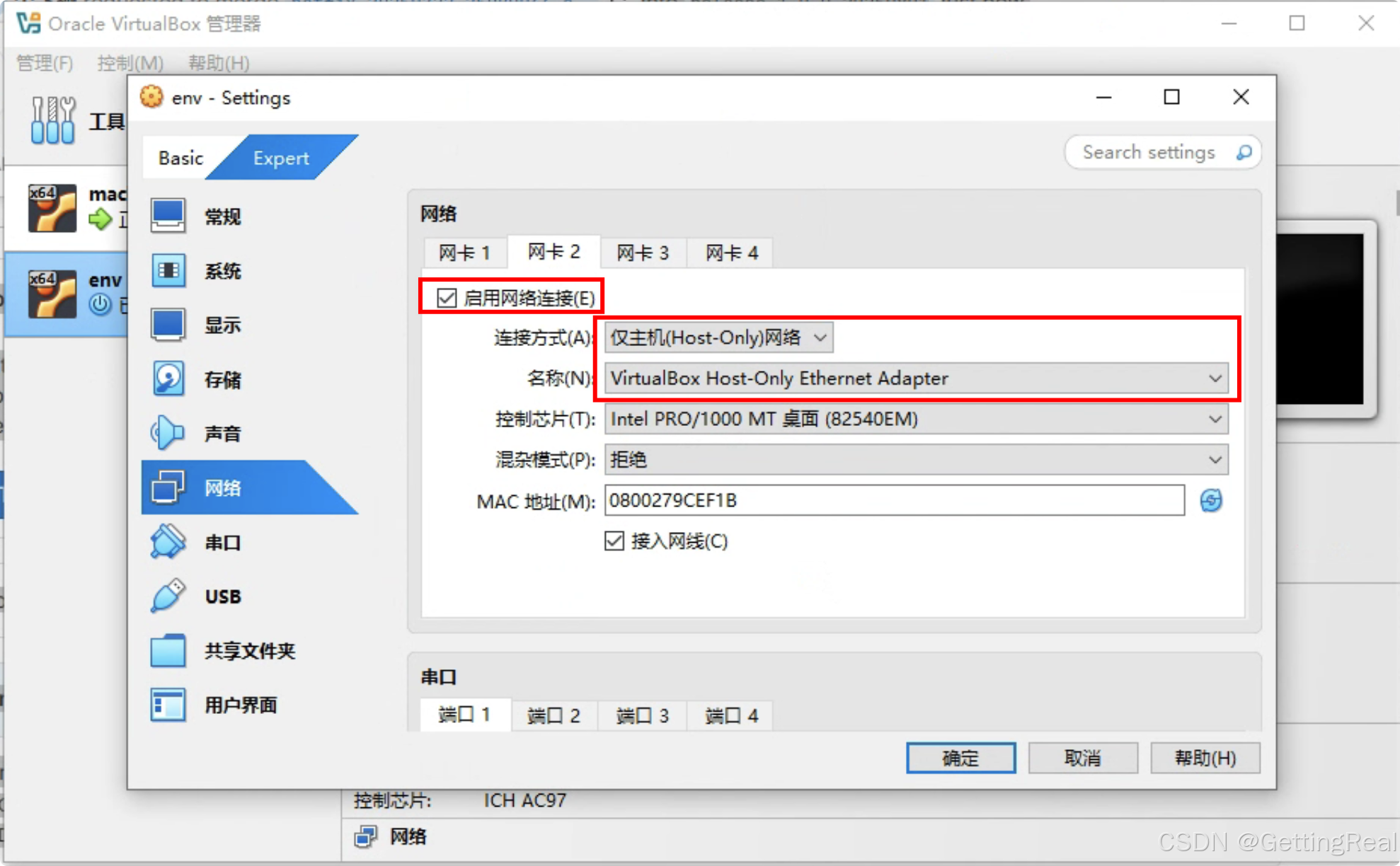Expand the 混杂模式 拒绝 dropdown
The width and height of the screenshot is (1400, 866).
(917, 460)
